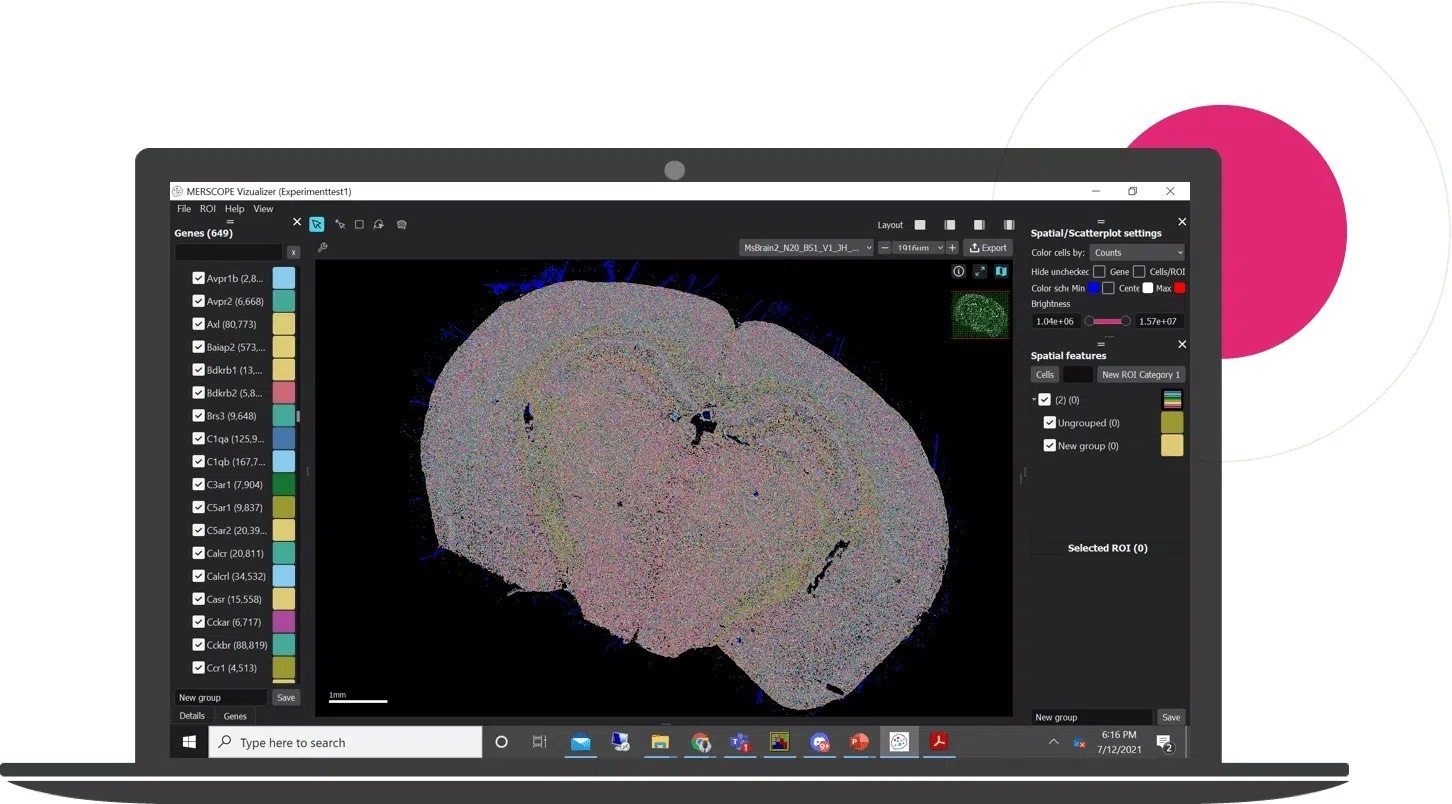Close the Spatial features panel
The width and height of the screenshot is (1452, 804).
coord(1182,344)
